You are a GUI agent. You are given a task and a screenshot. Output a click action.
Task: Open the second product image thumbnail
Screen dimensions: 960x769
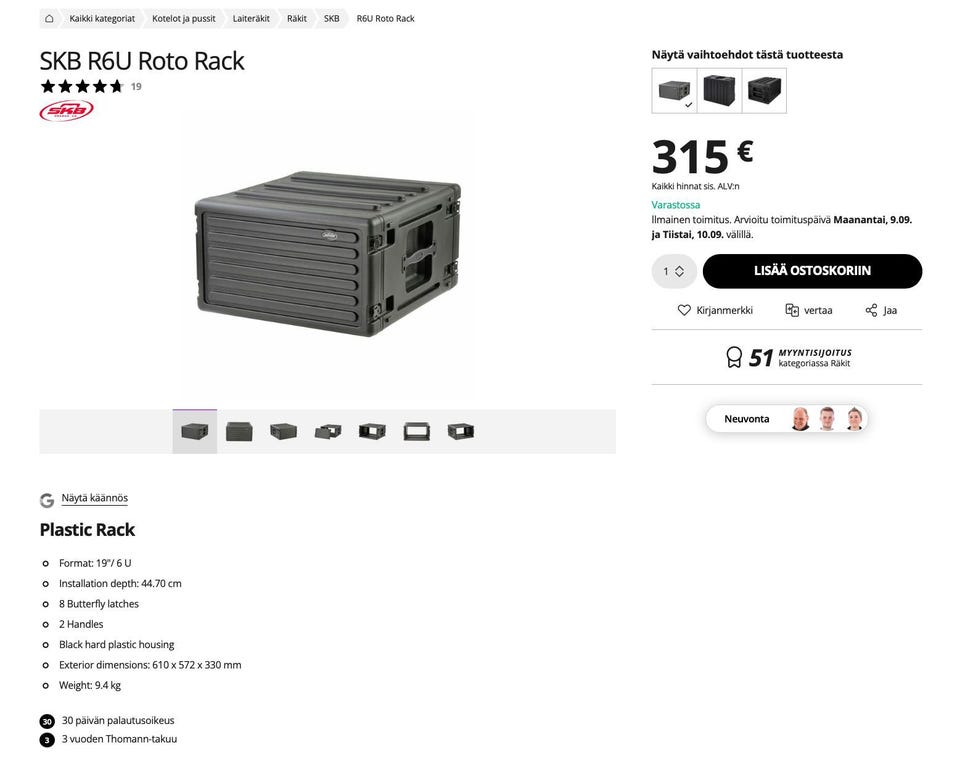tap(239, 432)
